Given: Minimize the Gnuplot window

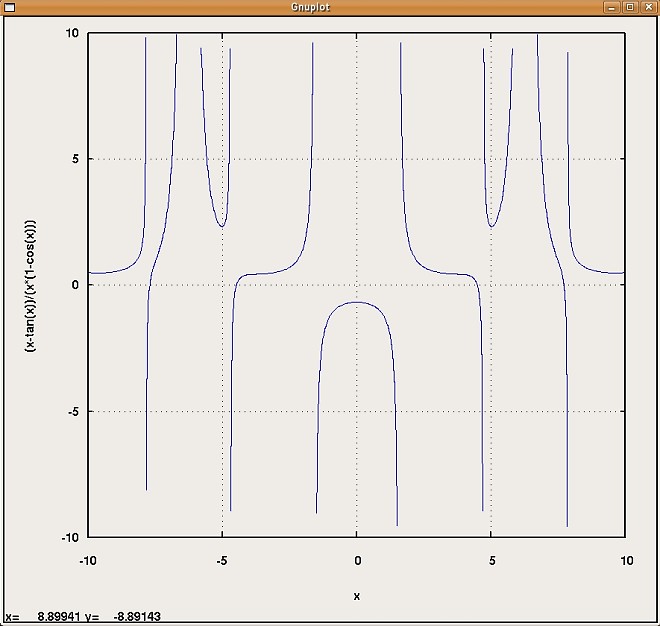Looking at the screenshot, I should [x=611, y=7].
